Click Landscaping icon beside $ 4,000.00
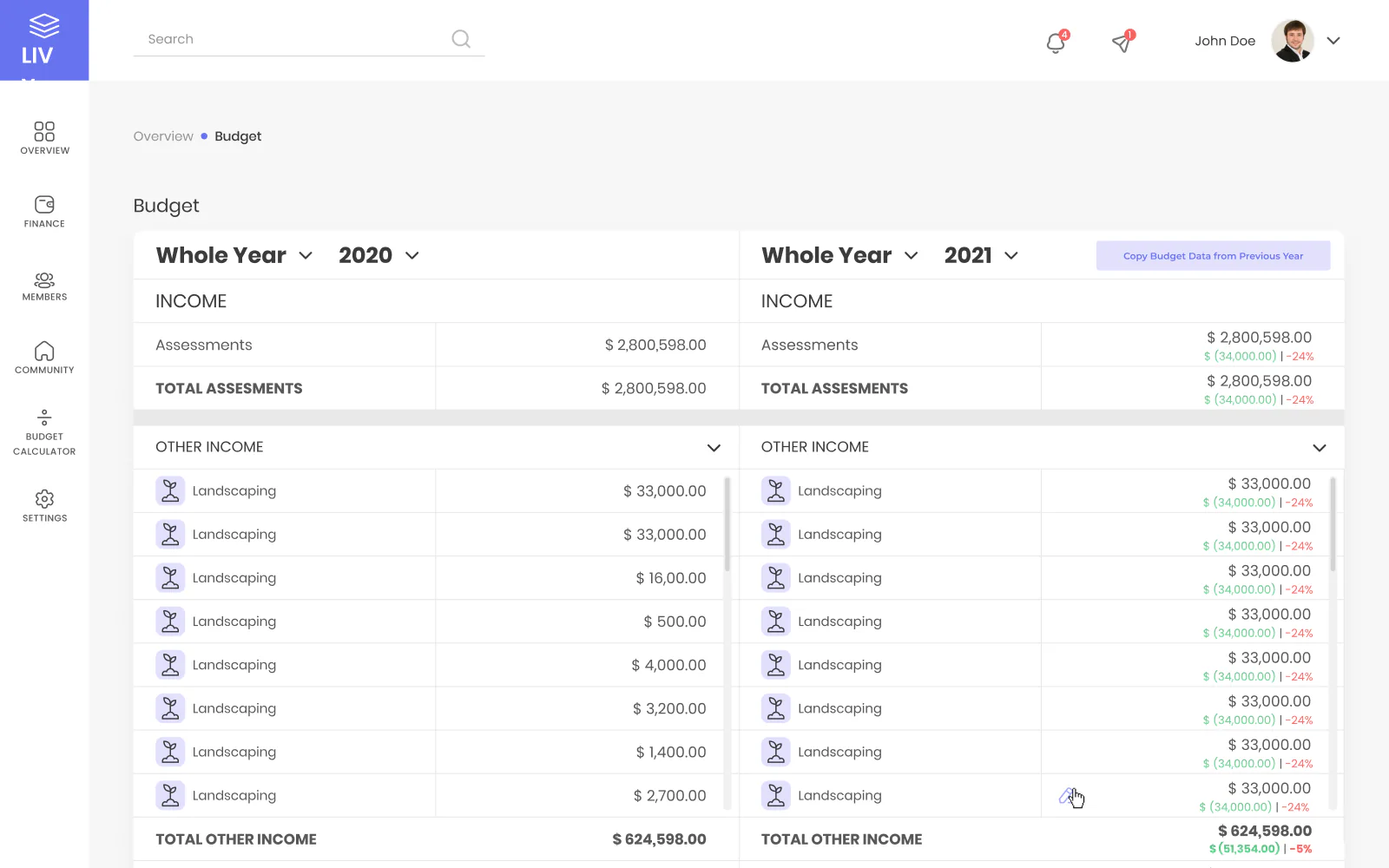1389x868 pixels. 170,665
